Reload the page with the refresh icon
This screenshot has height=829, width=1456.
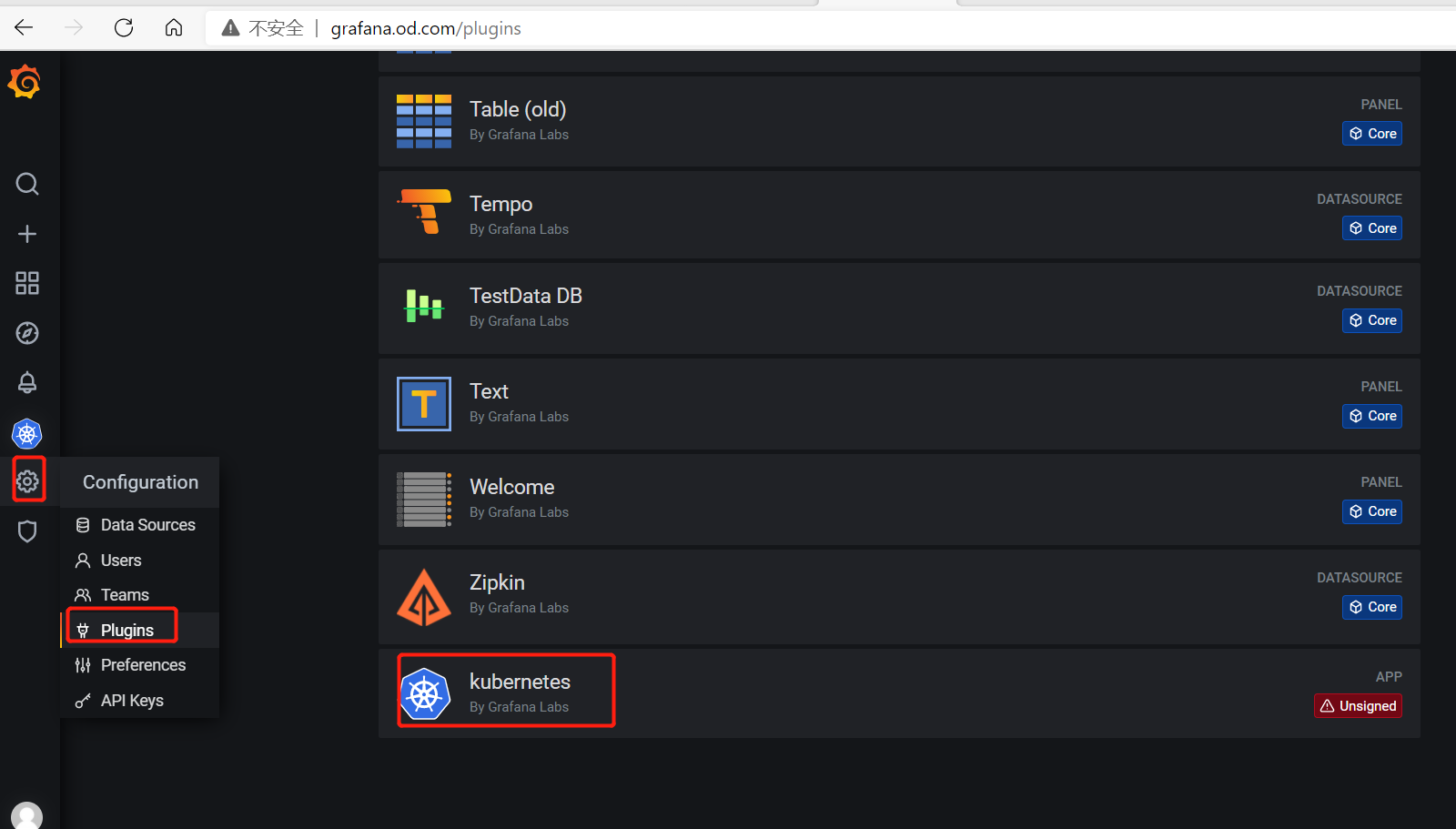[x=124, y=28]
